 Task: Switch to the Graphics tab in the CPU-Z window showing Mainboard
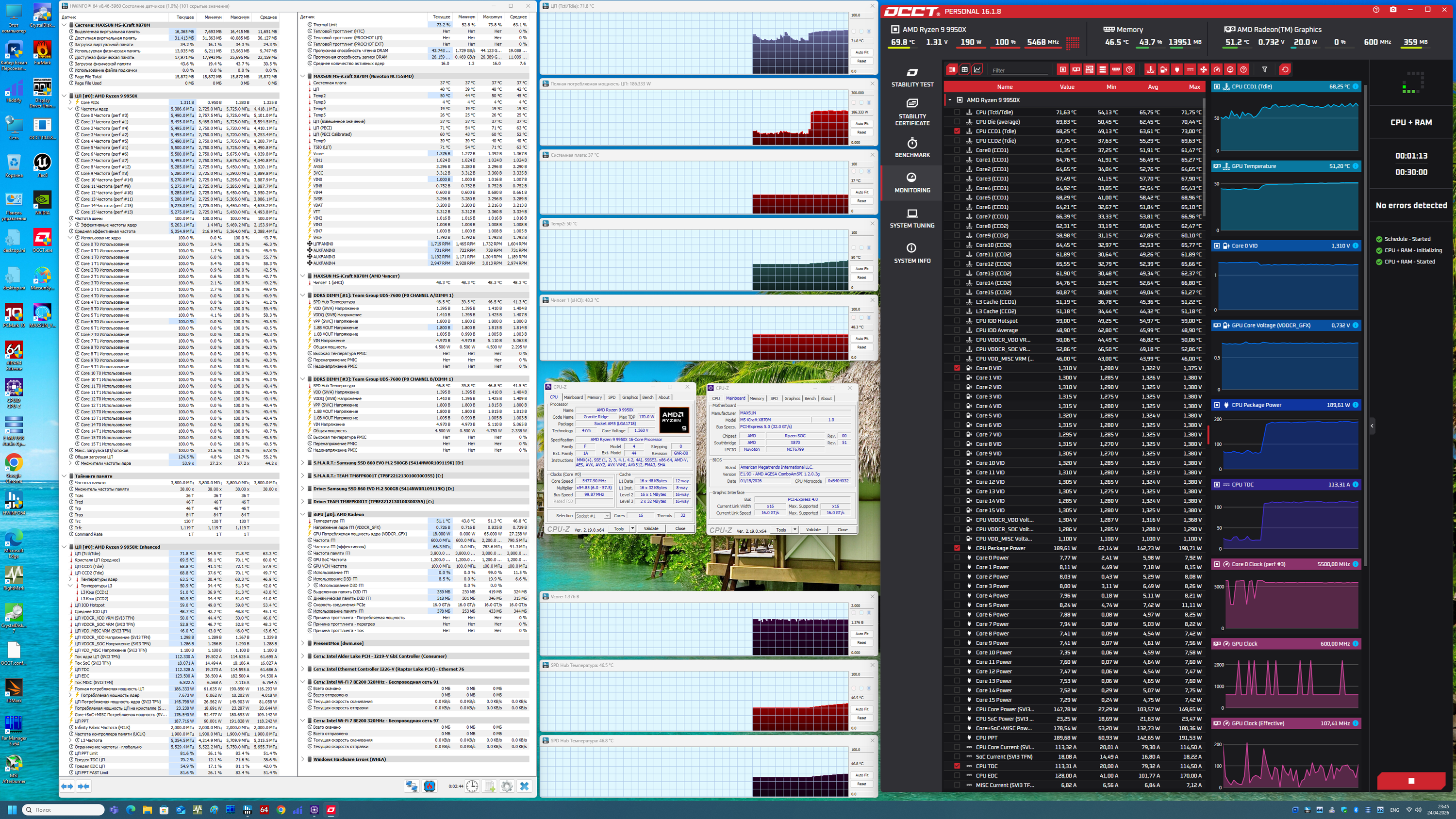tap(792, 398)
